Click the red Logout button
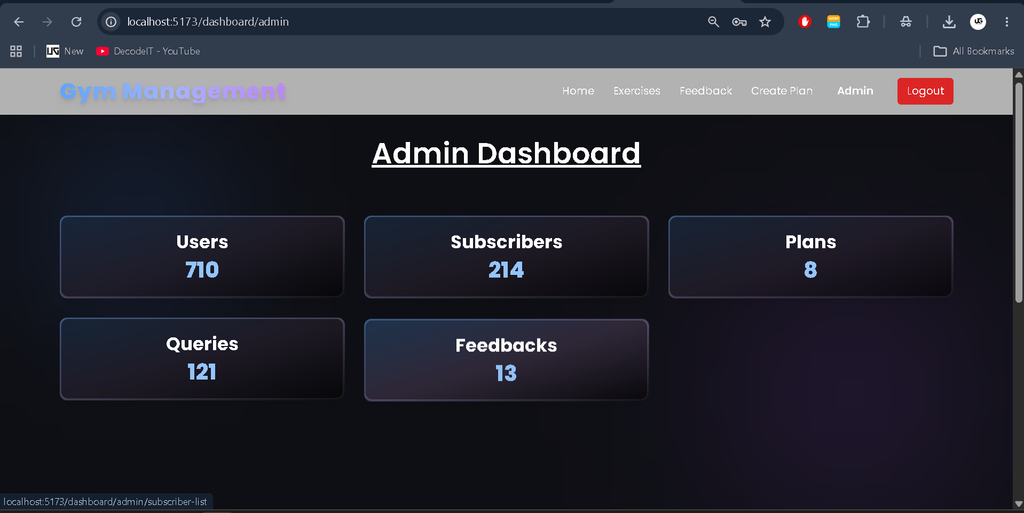This screenshot has width=1024, height=513. (x=925, y=91)
